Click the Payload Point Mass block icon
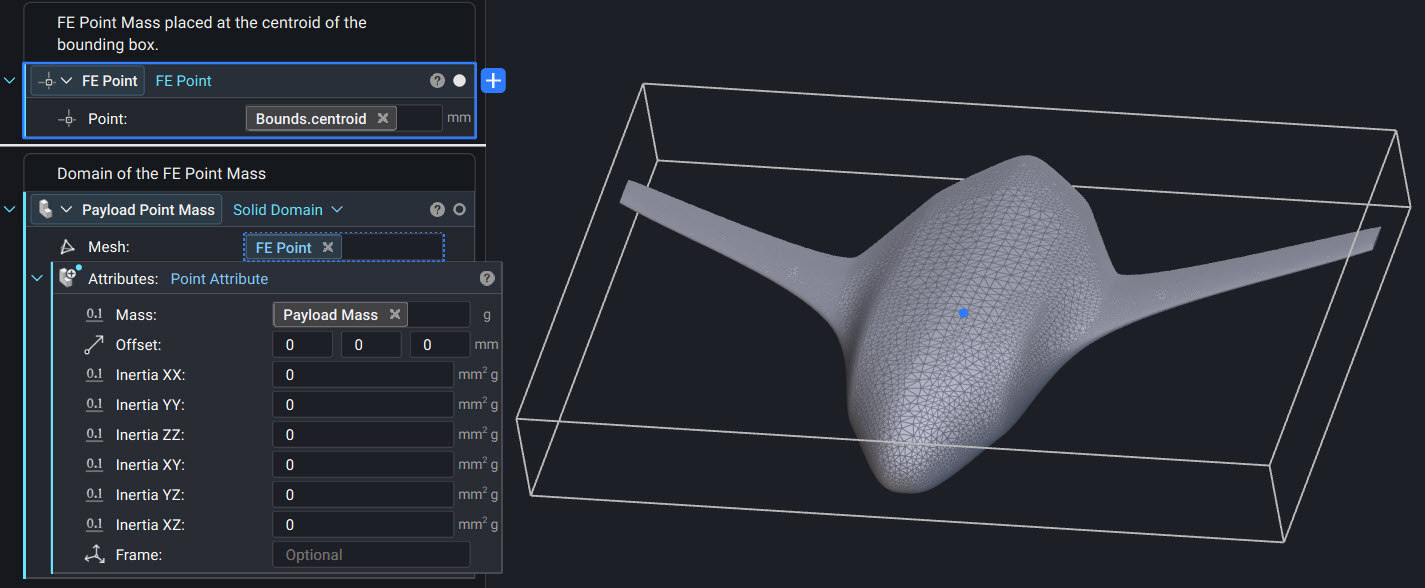 46,209
